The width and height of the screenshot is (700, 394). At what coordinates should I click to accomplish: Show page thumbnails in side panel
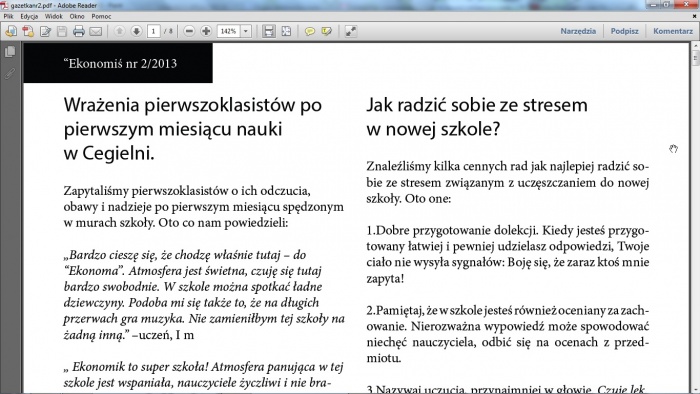10,52
